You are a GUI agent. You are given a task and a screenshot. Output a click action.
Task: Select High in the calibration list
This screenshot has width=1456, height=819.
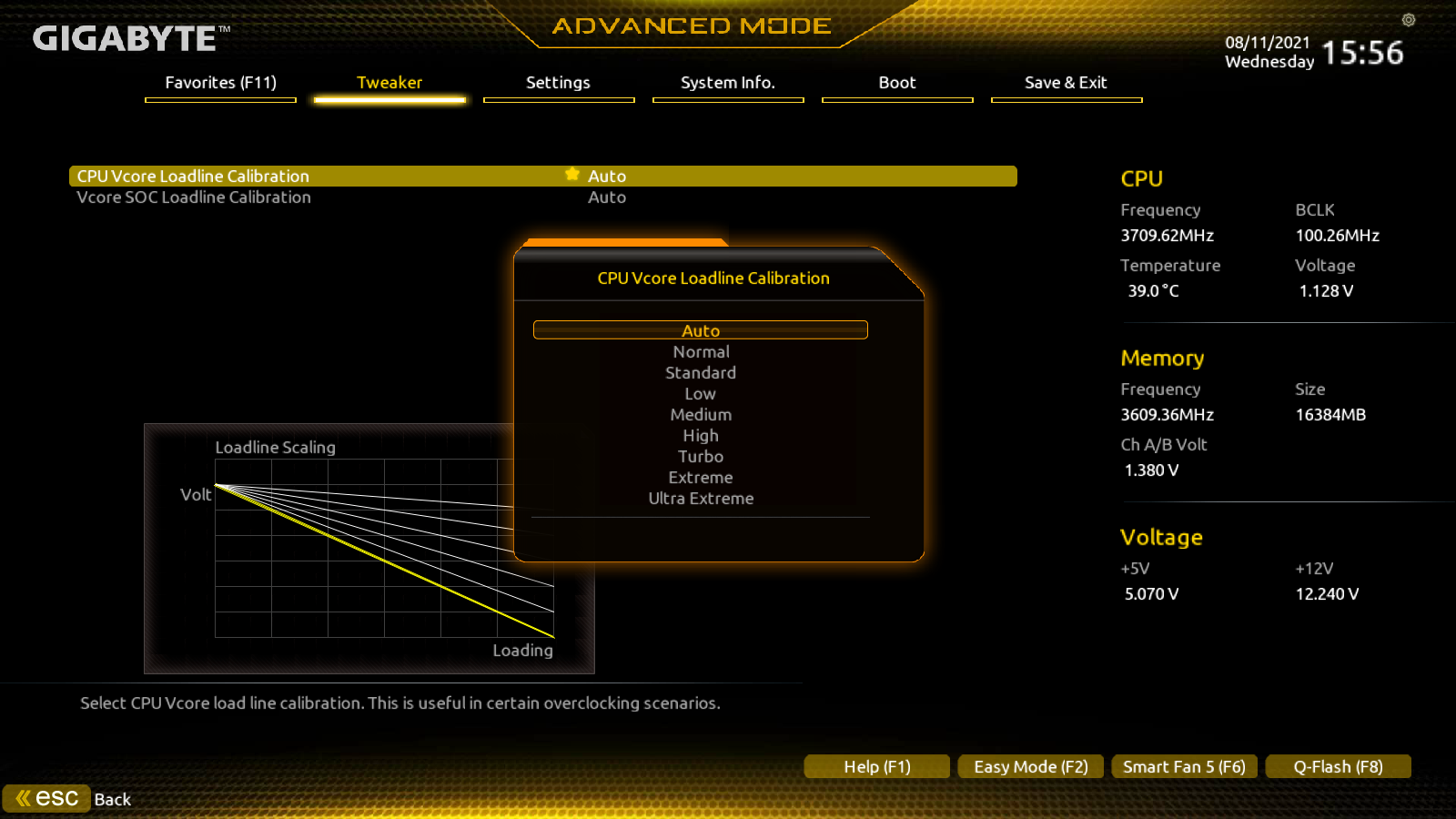click(701, 436)
